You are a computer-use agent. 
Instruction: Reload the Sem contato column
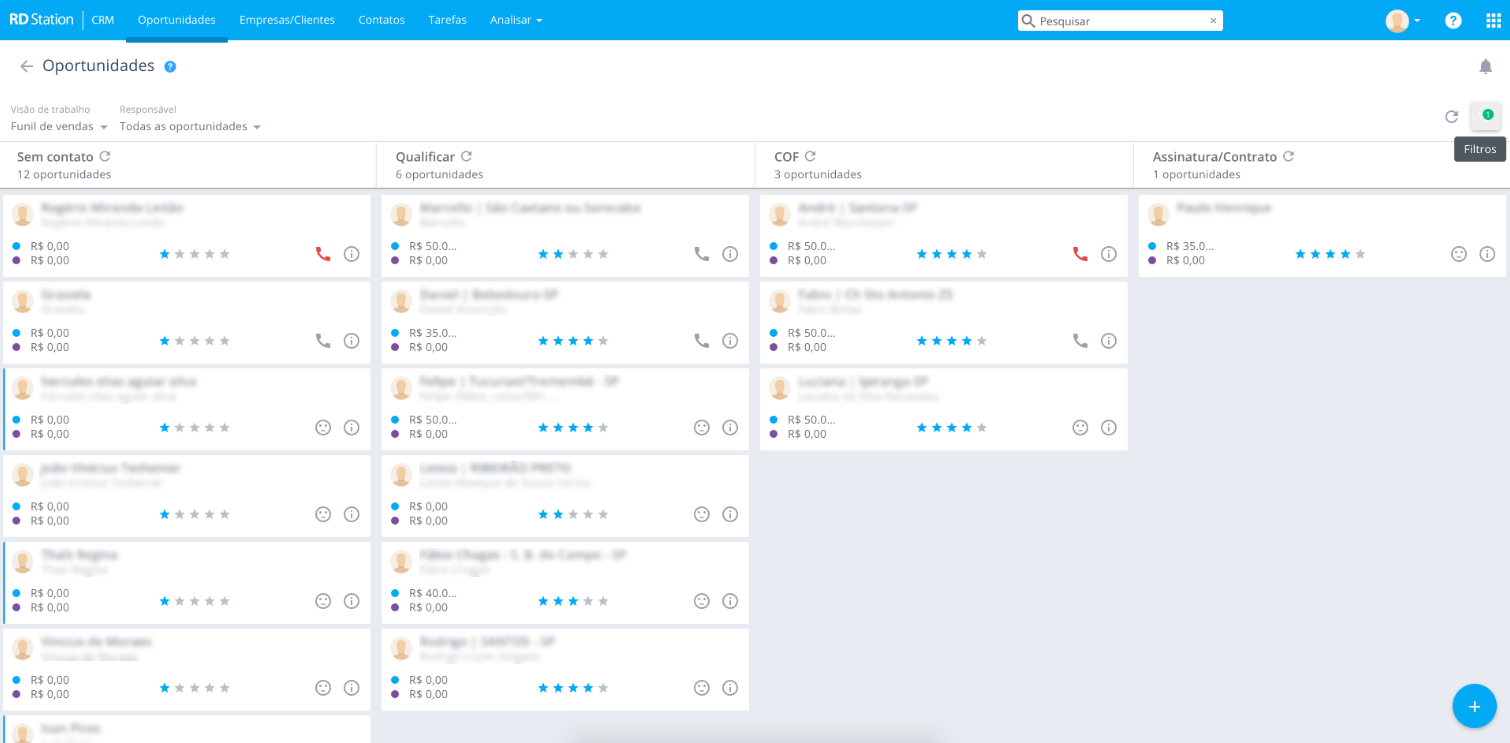(105, 156)
